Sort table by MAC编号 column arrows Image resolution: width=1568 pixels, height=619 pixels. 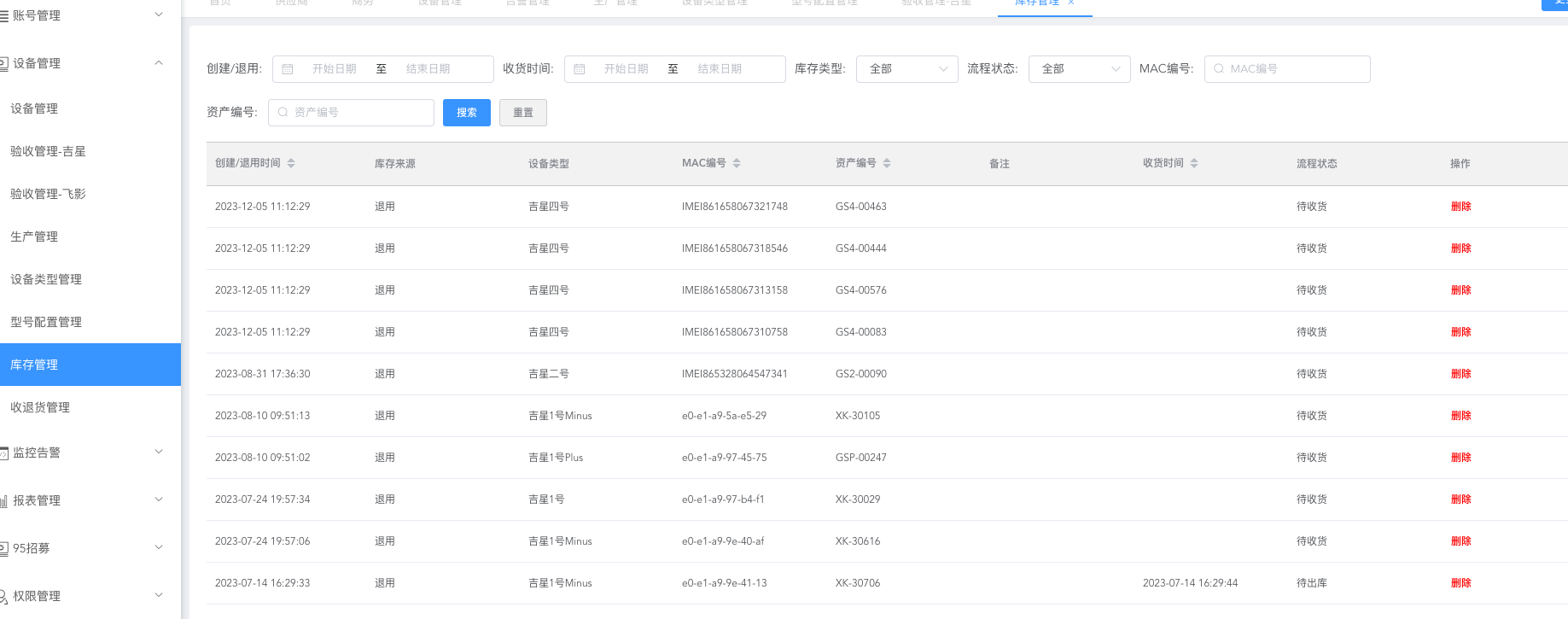(737, 163)
